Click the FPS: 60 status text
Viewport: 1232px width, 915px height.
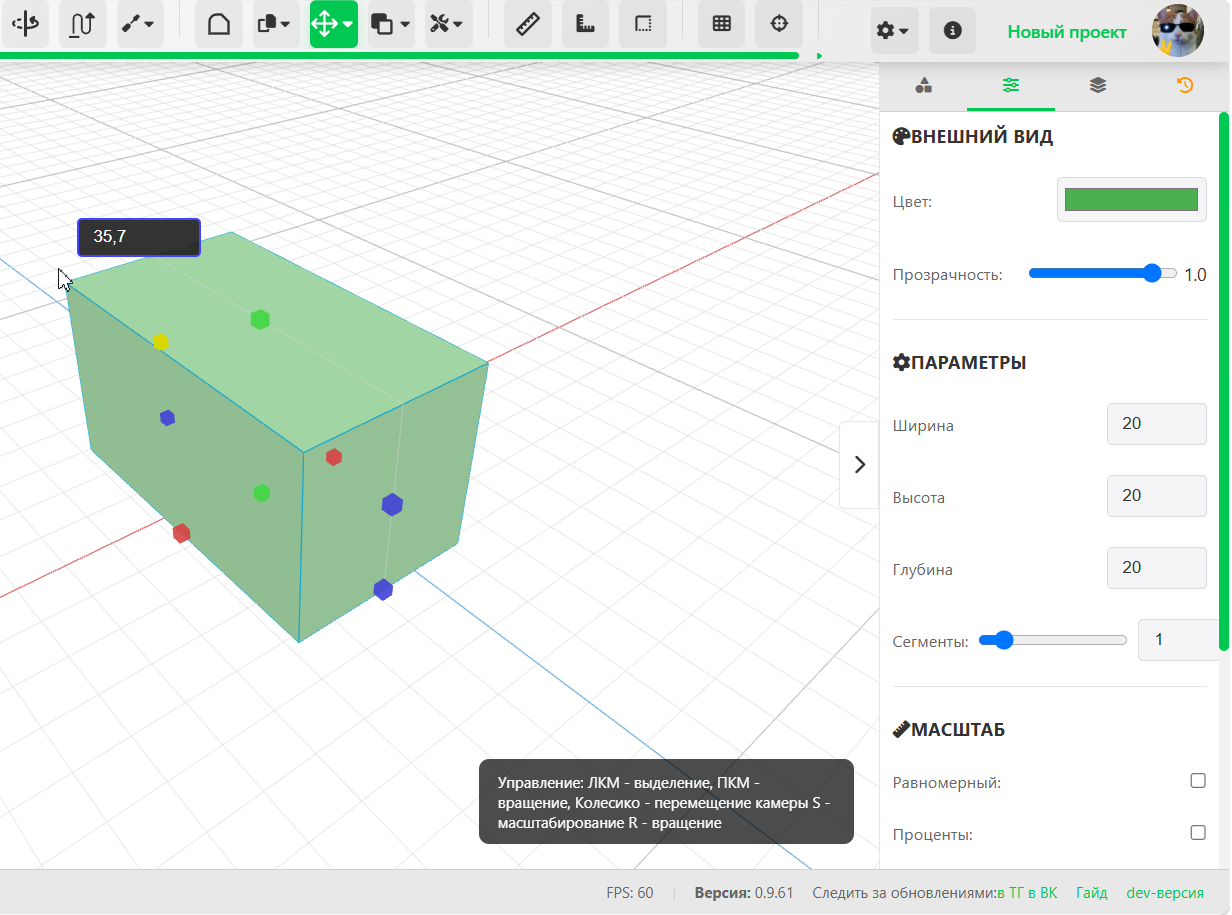[x=630, y=893]
